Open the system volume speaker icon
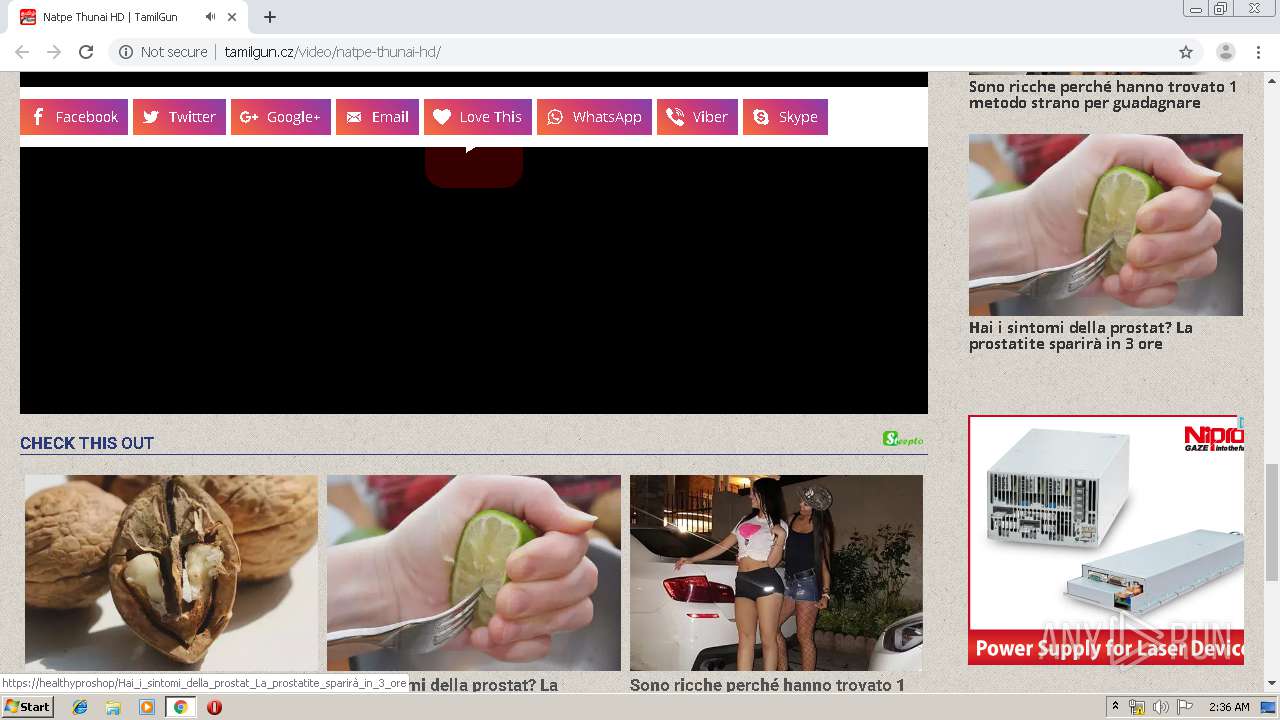This screenshot has height=720, width=1280. point(1160,707)
